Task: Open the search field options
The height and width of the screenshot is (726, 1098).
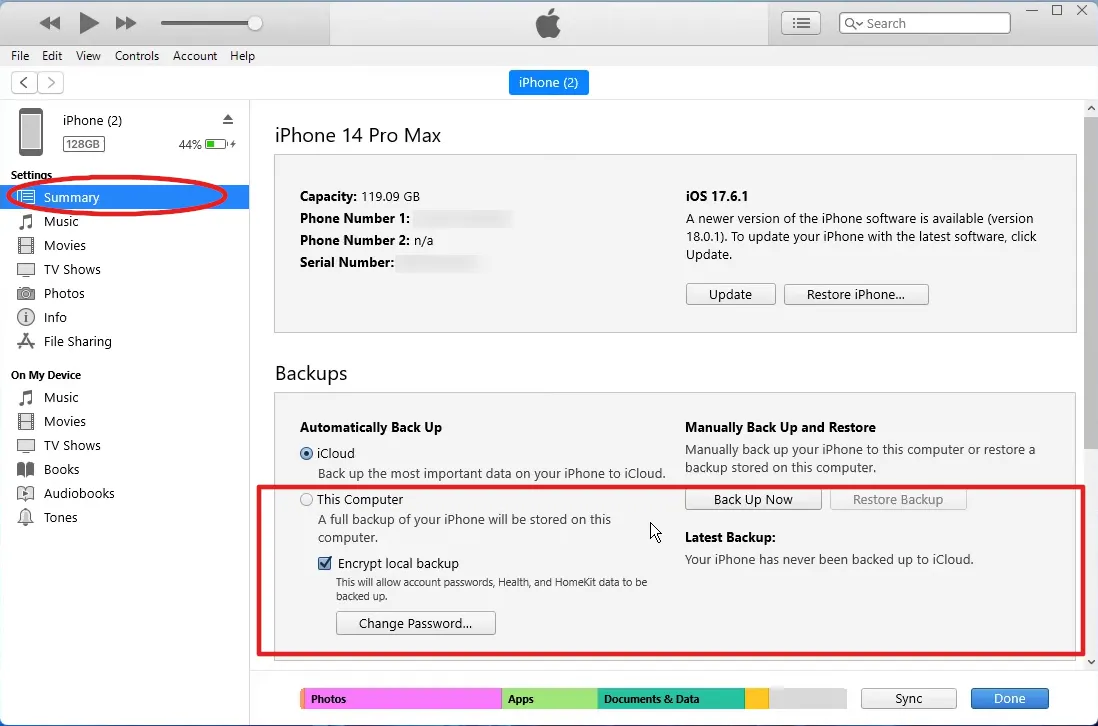Action: coord(853,22)
